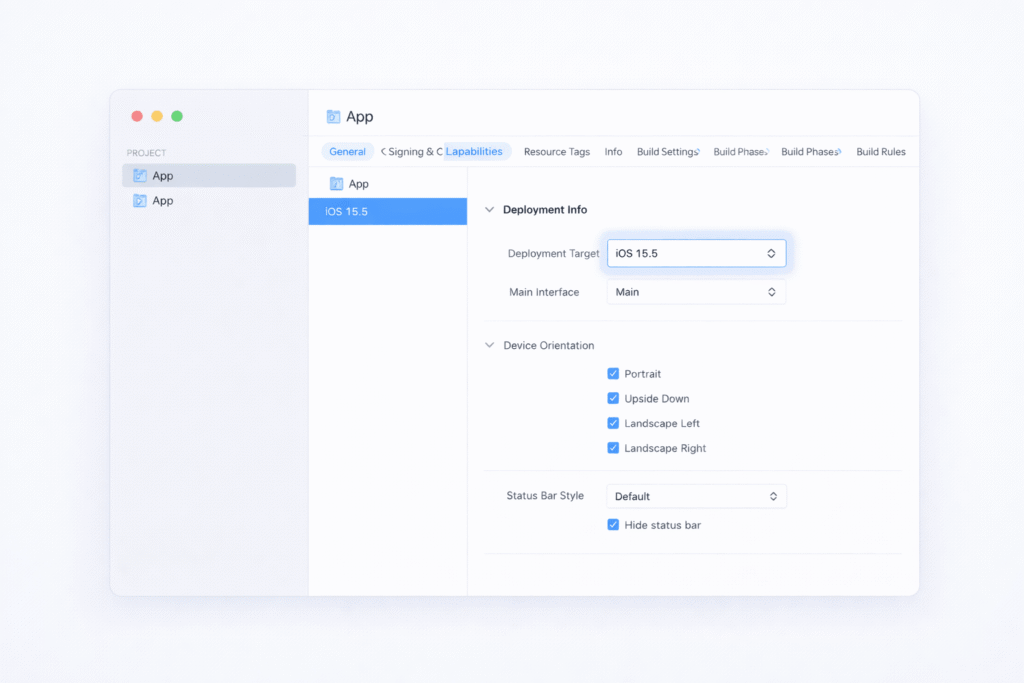This screenshot has width=1024, height=683.
Task: Uncheck Landscape Left orientation
Action: tap(613, 423)
